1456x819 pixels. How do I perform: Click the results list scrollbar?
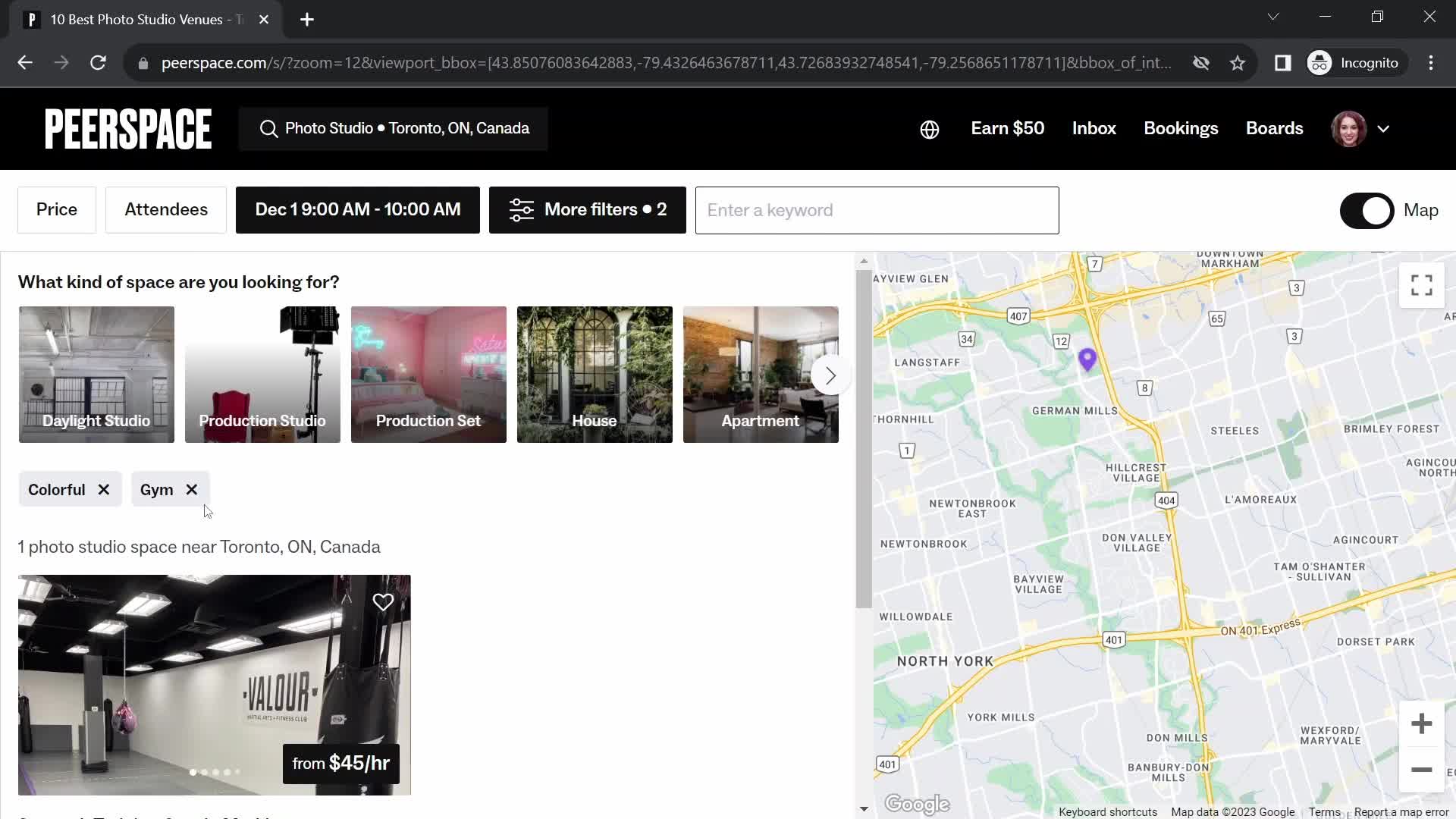[x=864, y=438]
